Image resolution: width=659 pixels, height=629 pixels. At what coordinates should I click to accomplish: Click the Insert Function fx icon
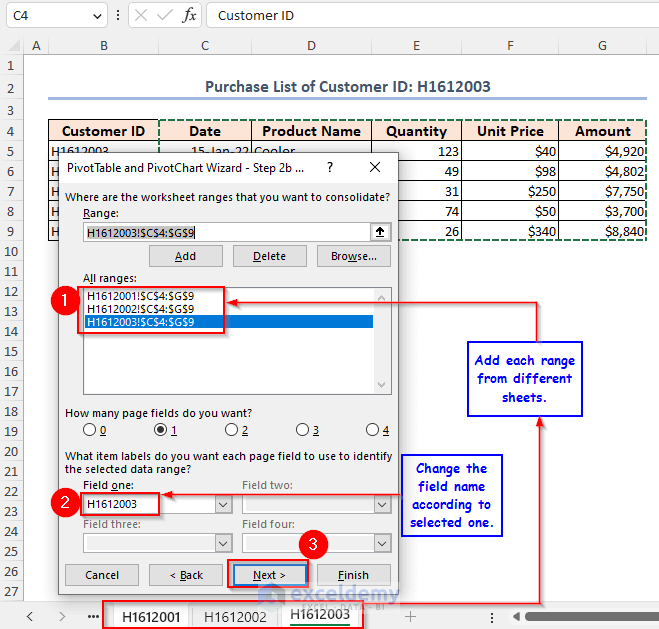point(190,16)
